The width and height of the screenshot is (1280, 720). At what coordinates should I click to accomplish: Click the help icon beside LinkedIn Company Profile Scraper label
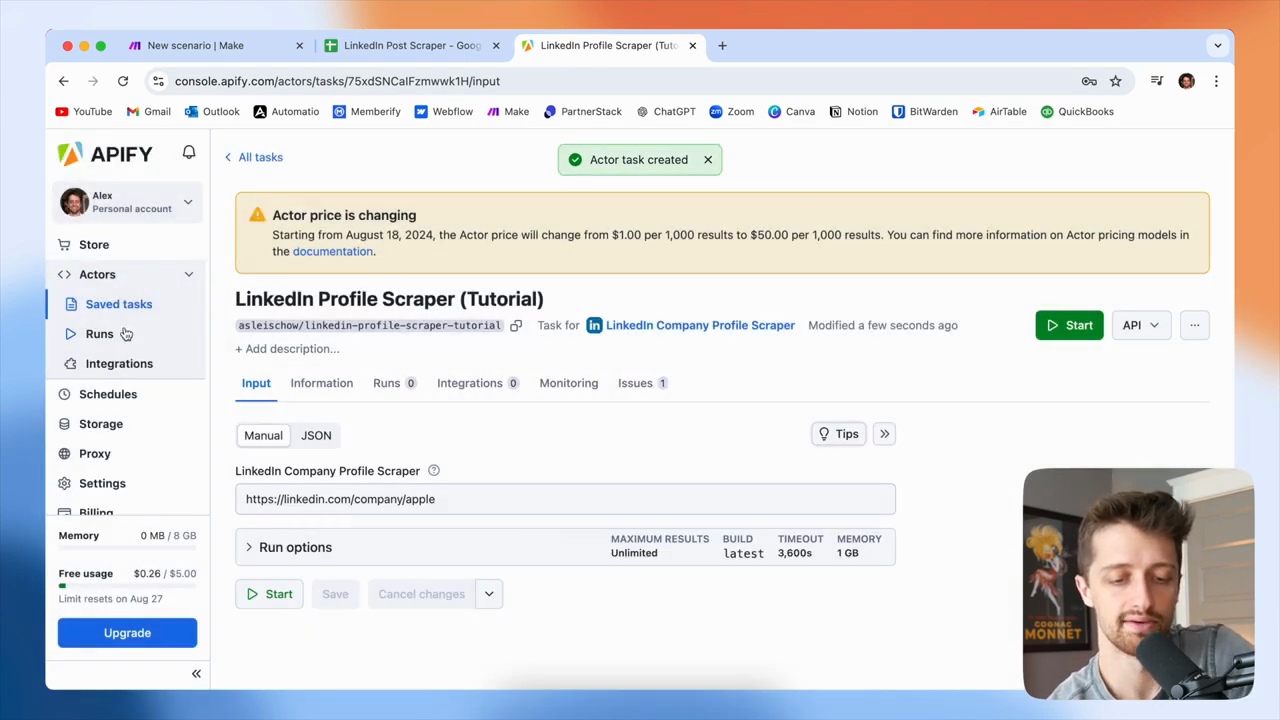coord(434,471)
